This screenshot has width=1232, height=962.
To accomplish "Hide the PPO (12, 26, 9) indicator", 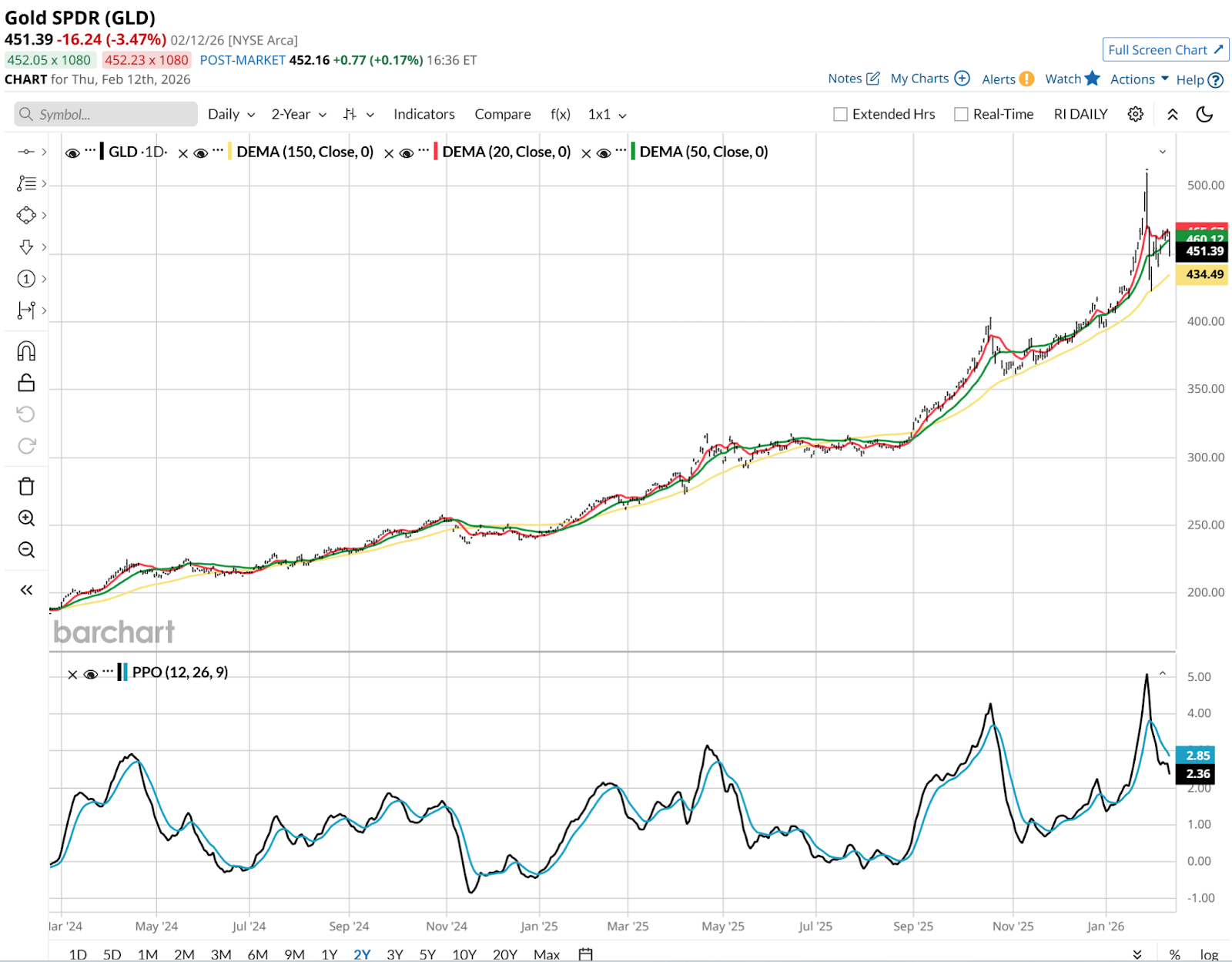I will pos(90,674).
